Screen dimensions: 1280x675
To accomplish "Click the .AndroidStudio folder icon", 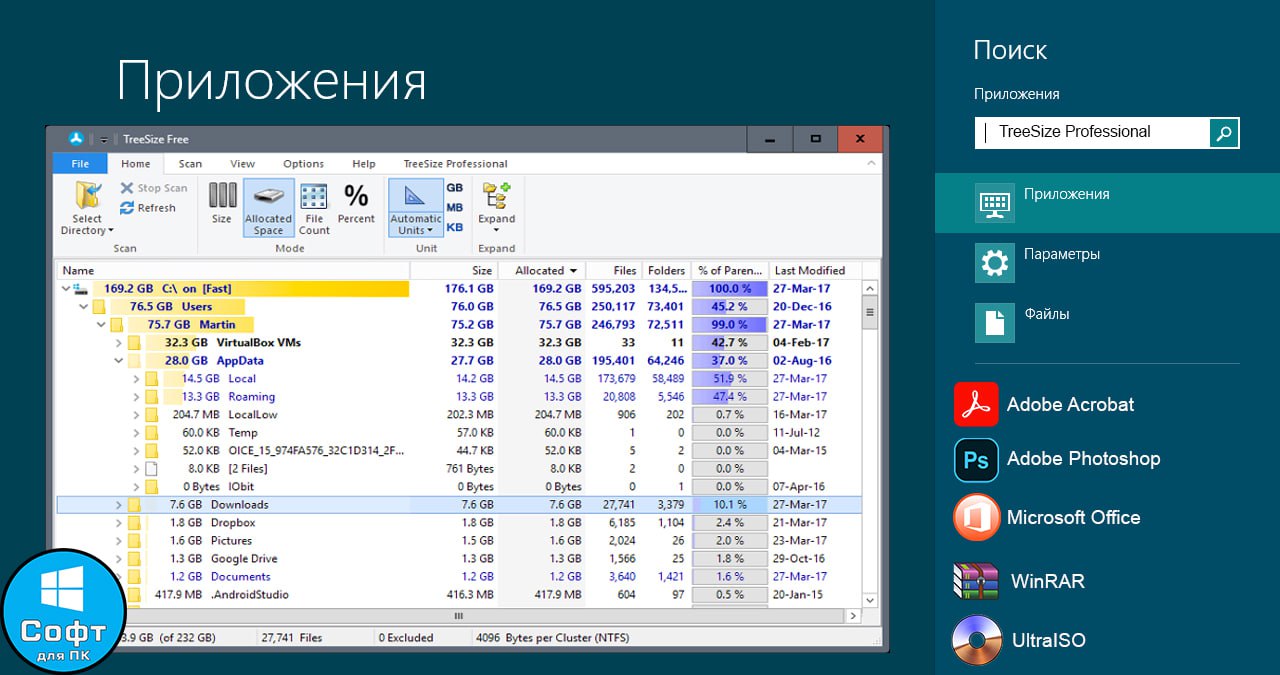I will pyautogui.click(x=134, y=595).
